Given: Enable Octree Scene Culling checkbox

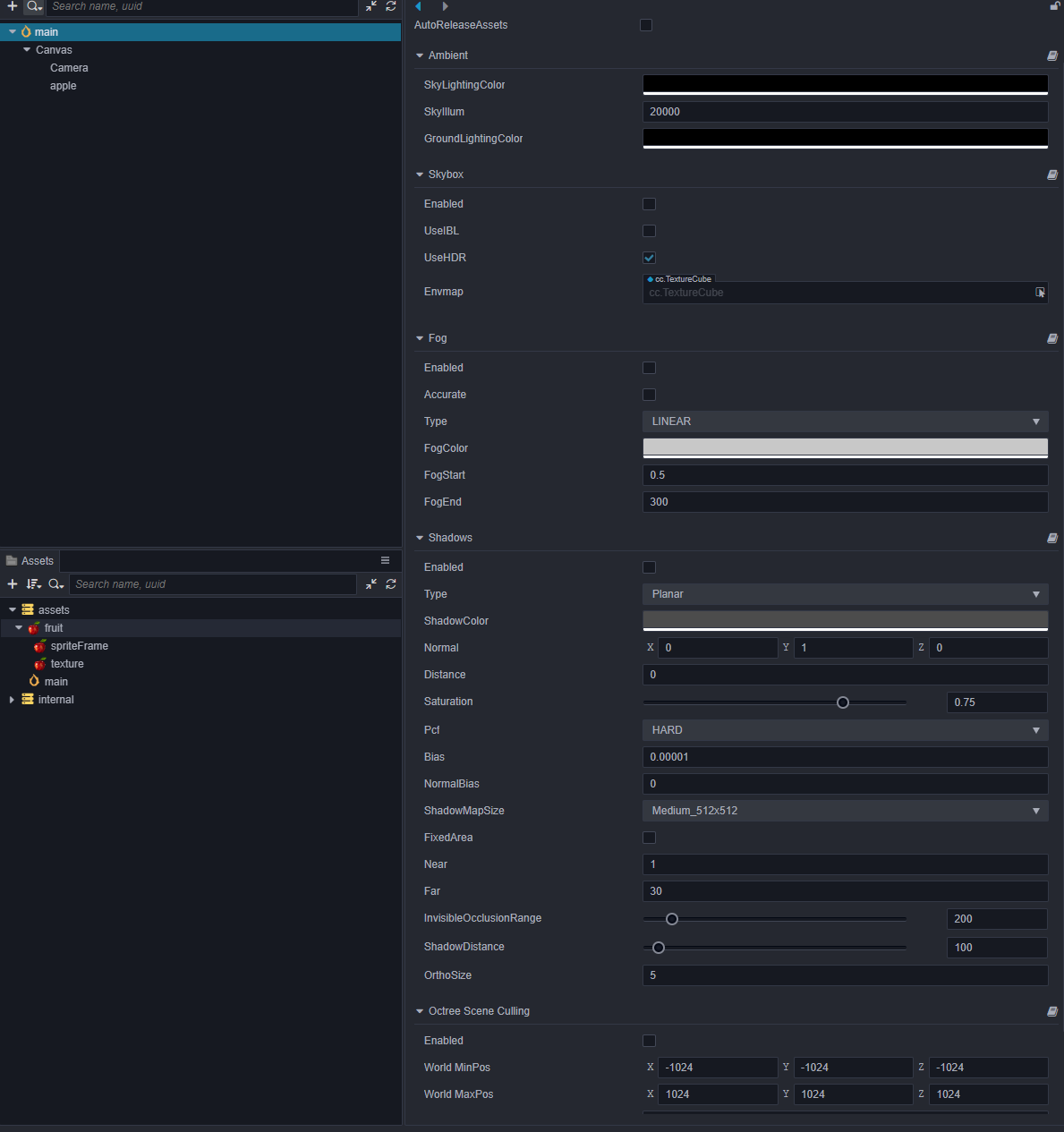Looking at the screenshot, I should (x=649, y=1041).
